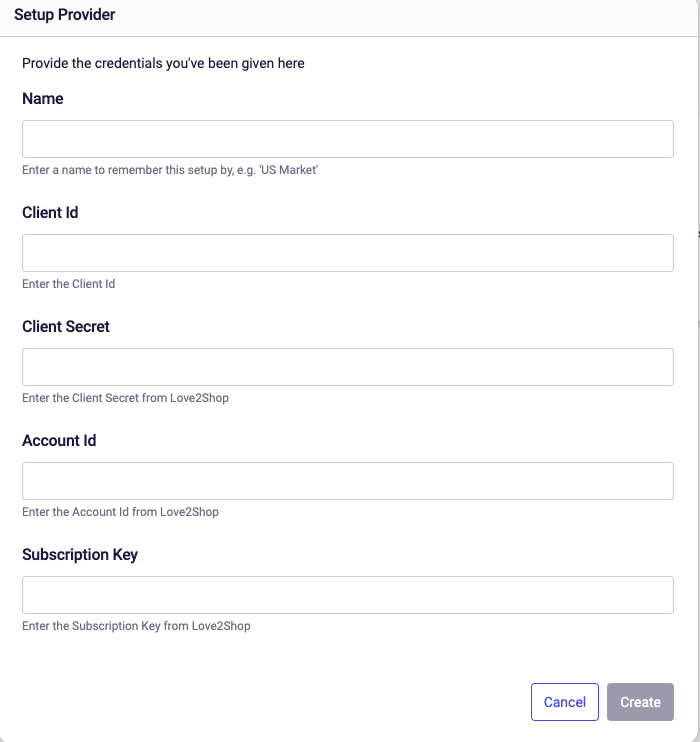The image size is (700, 742).
Task: Click the 'US Market' example hint text
Action: 170,170
